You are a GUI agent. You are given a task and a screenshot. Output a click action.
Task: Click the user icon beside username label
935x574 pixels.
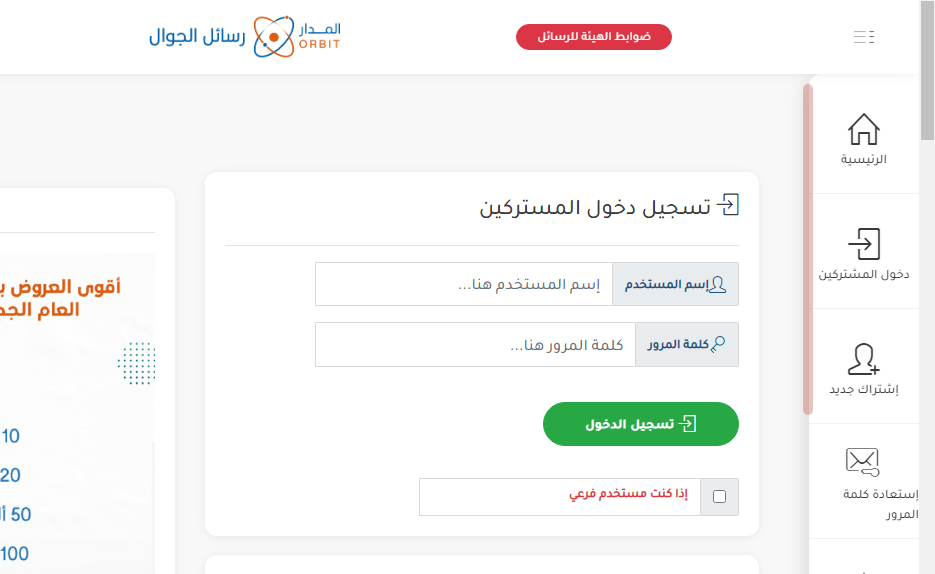(x=716, y=285)
